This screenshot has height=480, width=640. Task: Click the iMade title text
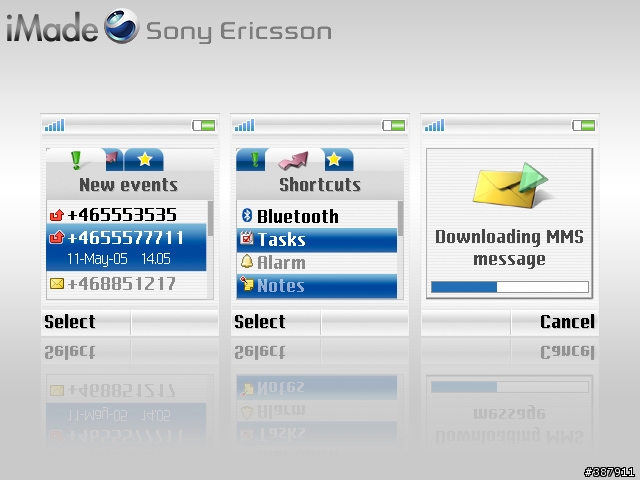[52, 27]
